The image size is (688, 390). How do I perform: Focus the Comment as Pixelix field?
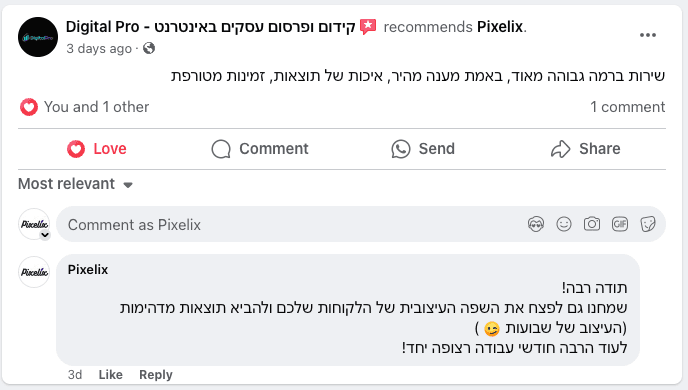[x=290, y=225]
